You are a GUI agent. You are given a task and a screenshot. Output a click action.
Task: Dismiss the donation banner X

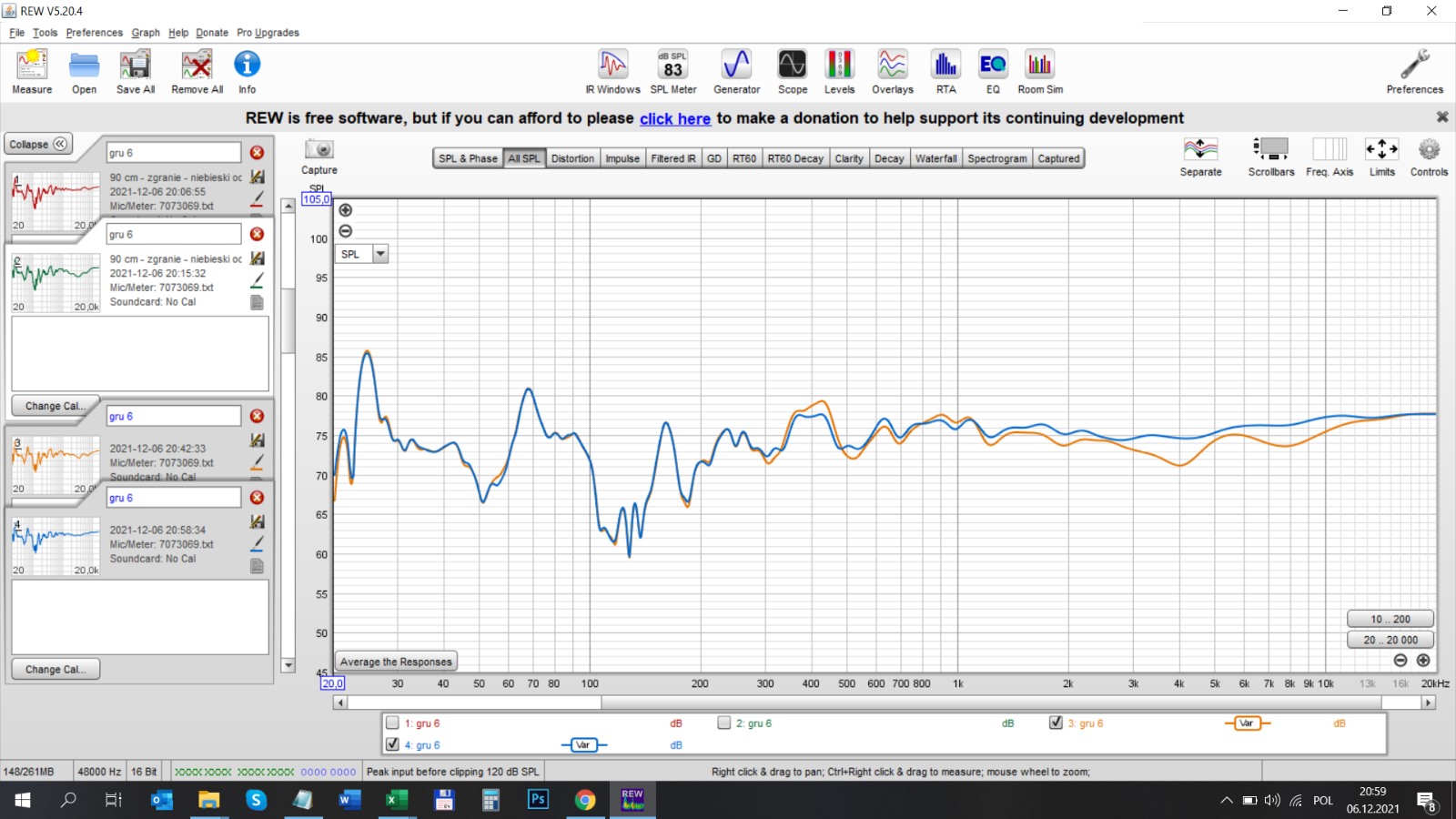pos(1441,117)
